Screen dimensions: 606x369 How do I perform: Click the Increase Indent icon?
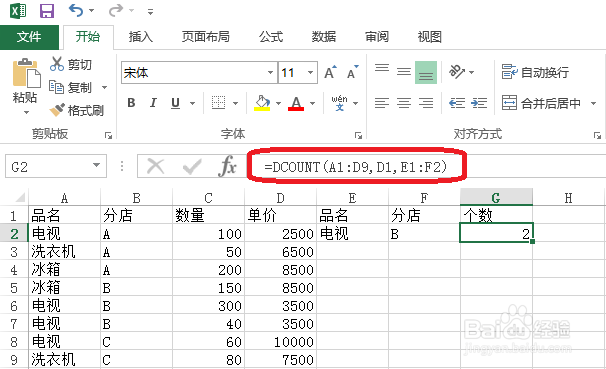pyautogui.click(x=479, y=103)
